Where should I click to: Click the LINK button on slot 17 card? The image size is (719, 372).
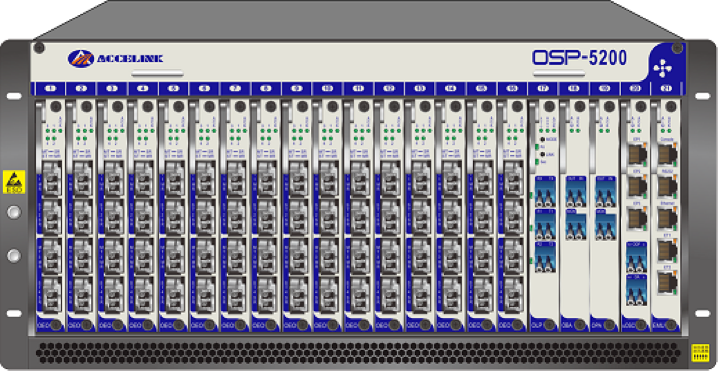click(x=542, y=155)
